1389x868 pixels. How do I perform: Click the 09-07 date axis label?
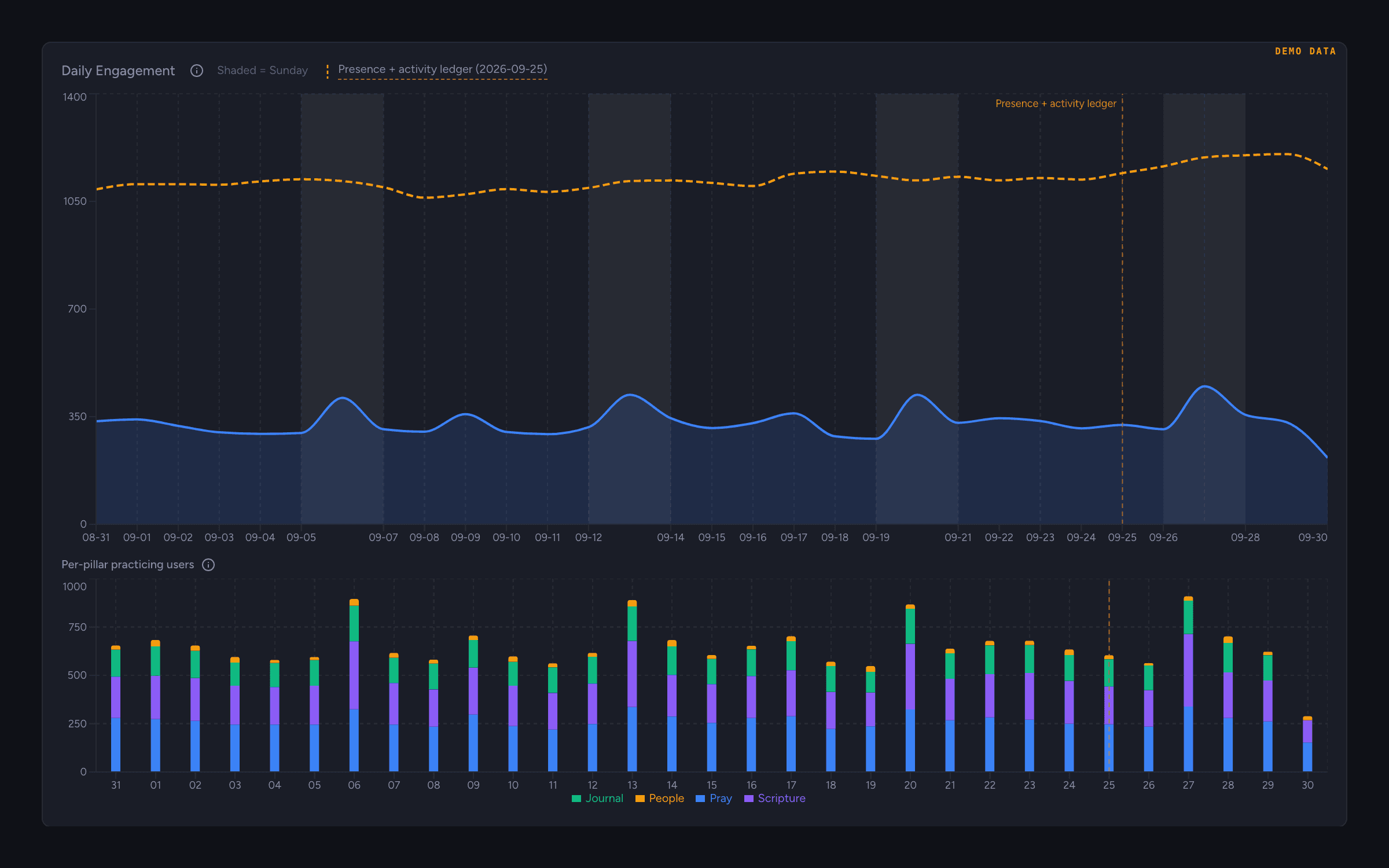click(383, 538)
